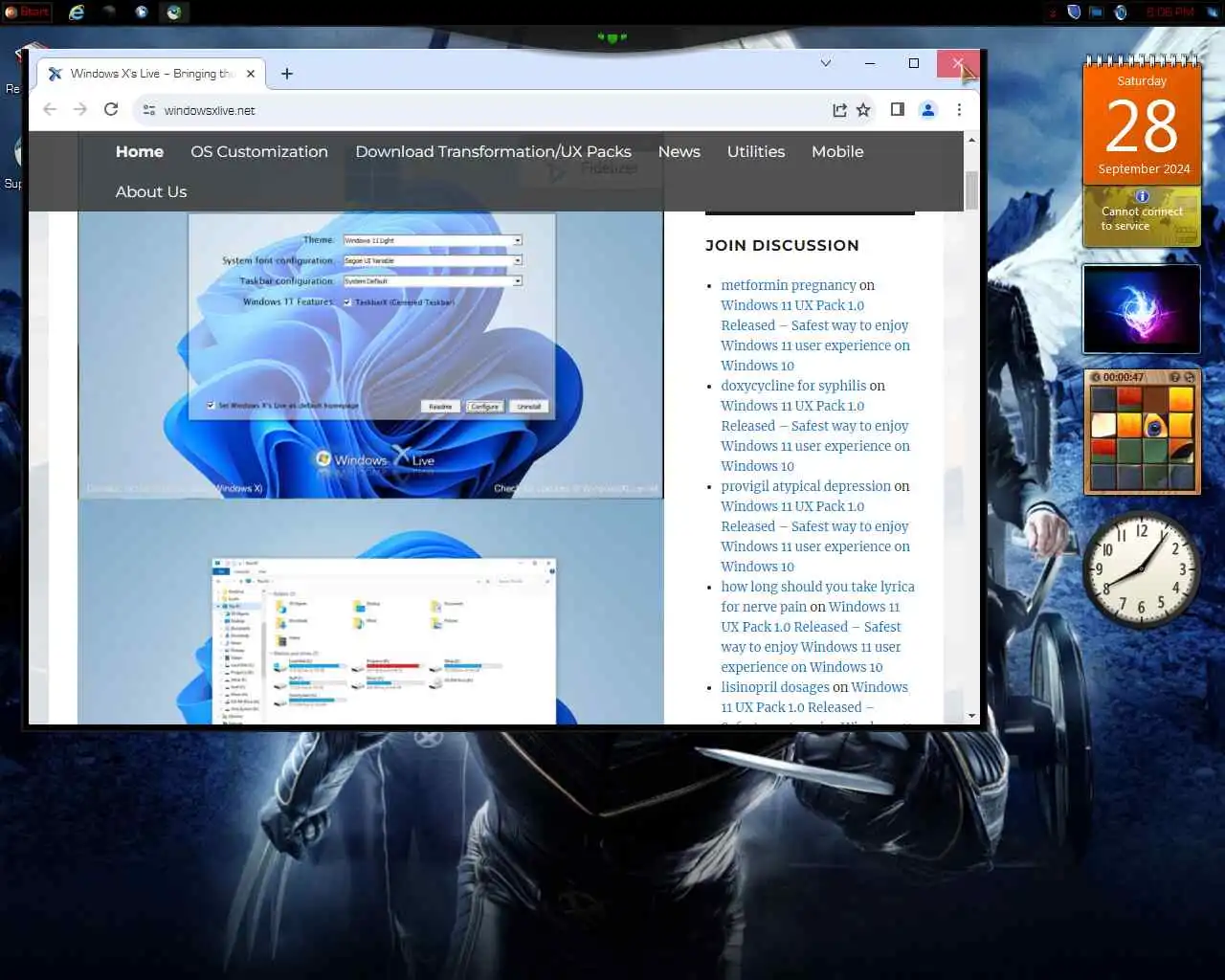Click the info icon on the weather gadget
The height and width of the screenshot is (980, 1225).
(1142, 196)
